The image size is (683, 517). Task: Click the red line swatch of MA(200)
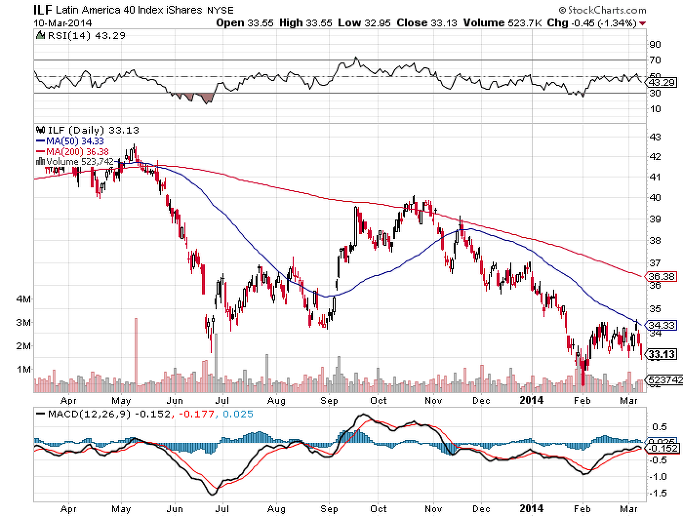point(41,151)
